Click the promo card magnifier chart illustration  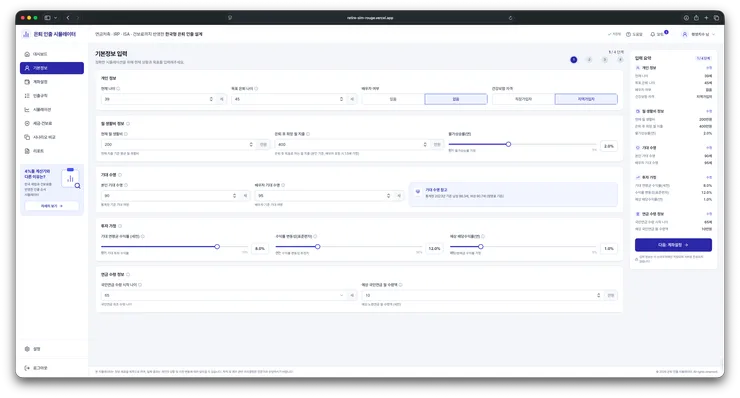click(71, 178)
